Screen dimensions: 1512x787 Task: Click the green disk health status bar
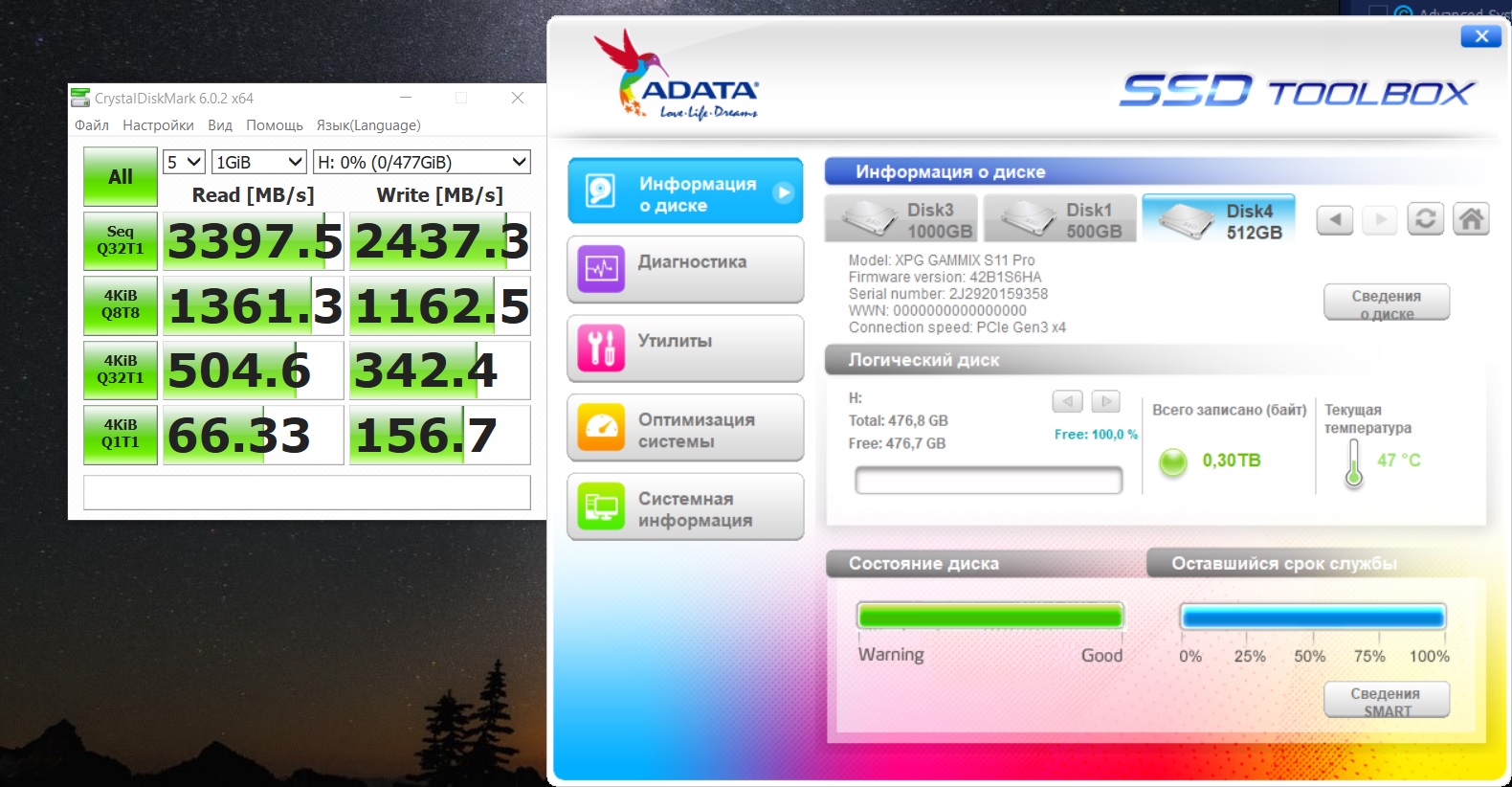990,616
